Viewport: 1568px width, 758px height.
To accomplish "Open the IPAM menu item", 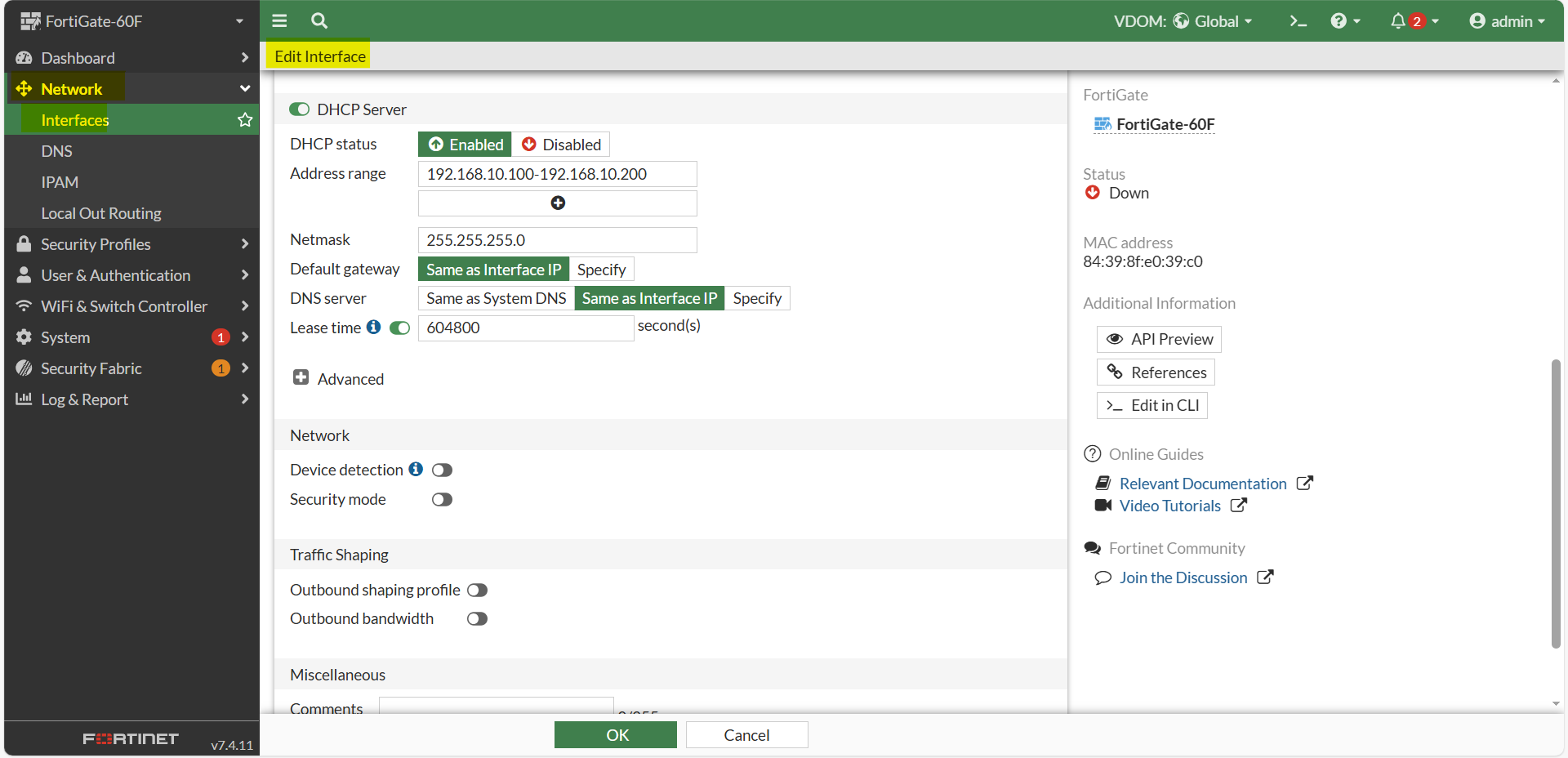I will [131, 182].
